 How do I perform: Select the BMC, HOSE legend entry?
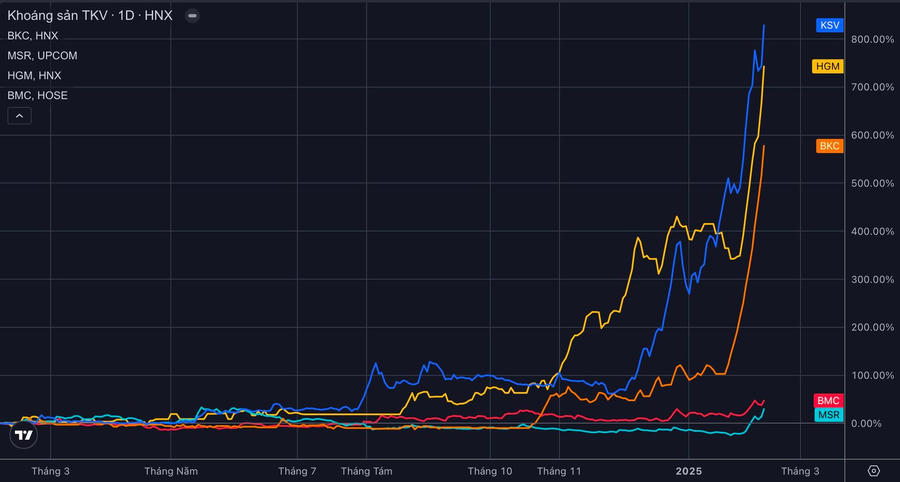37,96
